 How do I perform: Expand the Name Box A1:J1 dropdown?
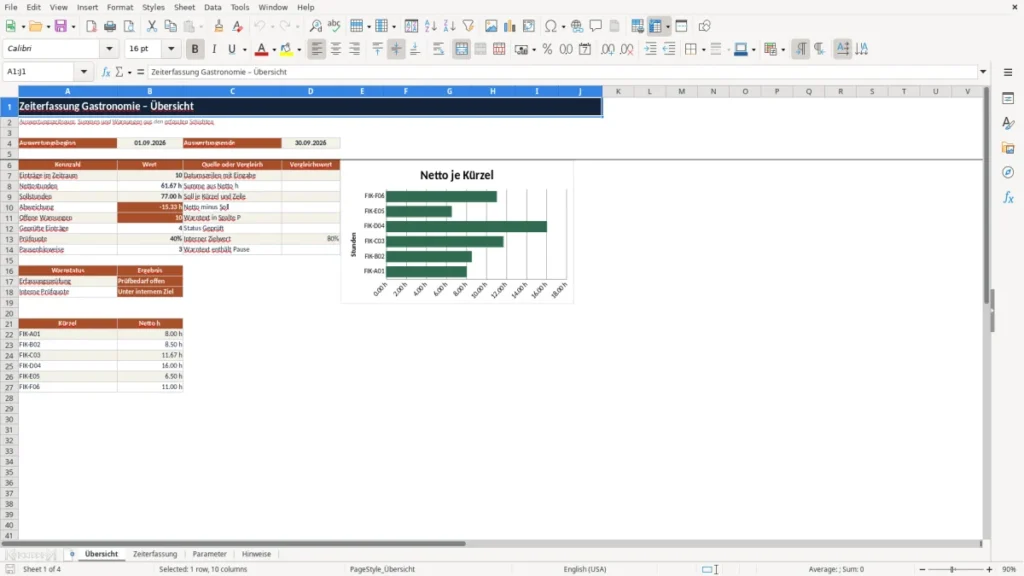(84, 72)
